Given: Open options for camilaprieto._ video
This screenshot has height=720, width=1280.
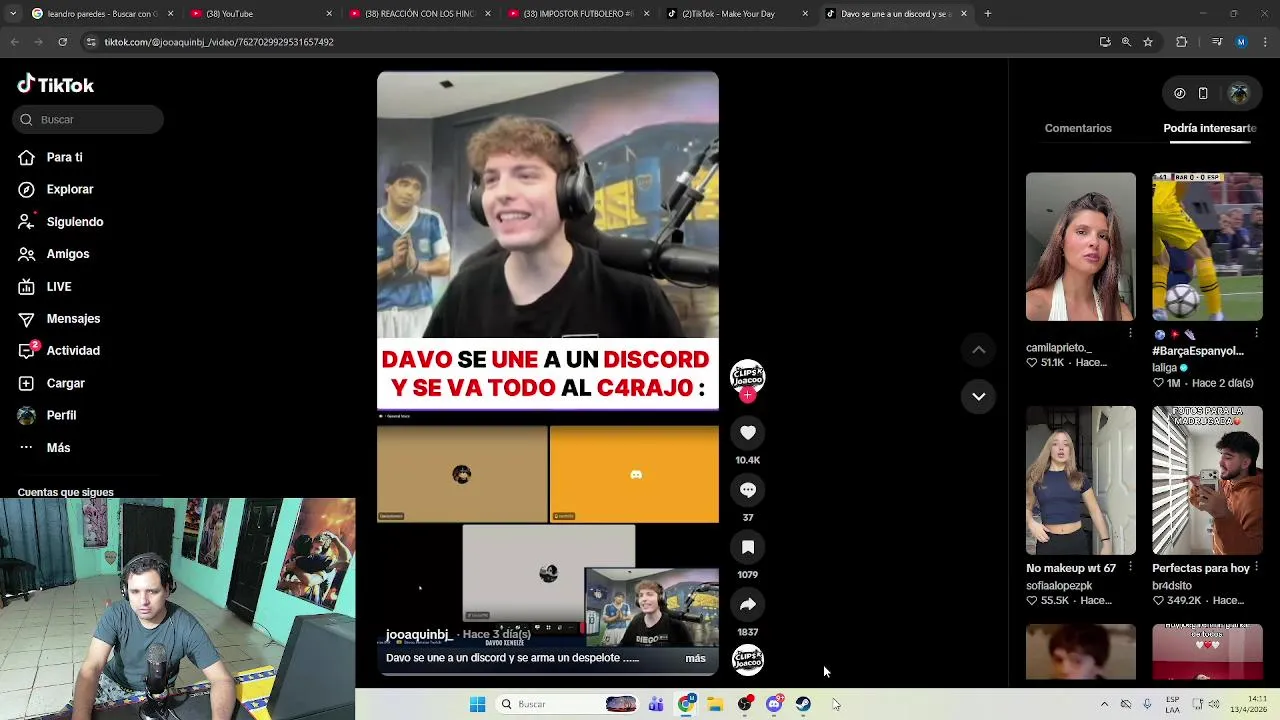Looking at the screenshot, I should [1130, 333].
